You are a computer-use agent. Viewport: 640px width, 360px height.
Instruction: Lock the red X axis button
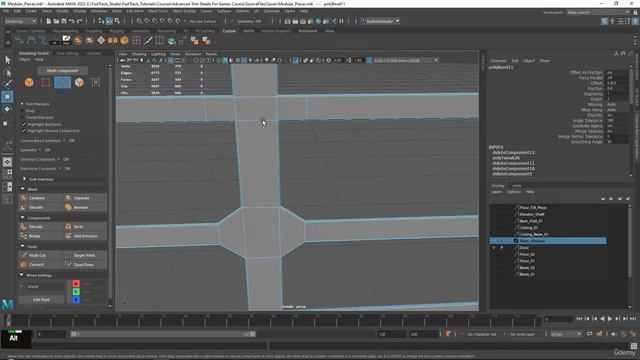click(76, 283)
